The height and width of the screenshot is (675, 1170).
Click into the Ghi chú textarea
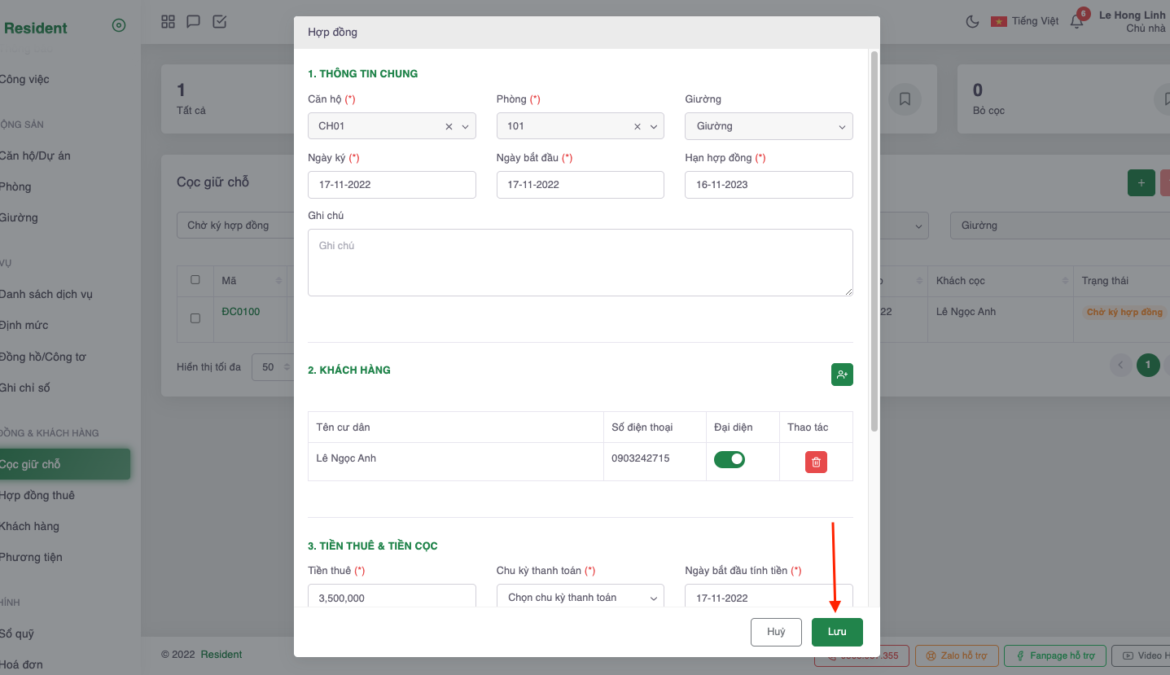(580, 262)
